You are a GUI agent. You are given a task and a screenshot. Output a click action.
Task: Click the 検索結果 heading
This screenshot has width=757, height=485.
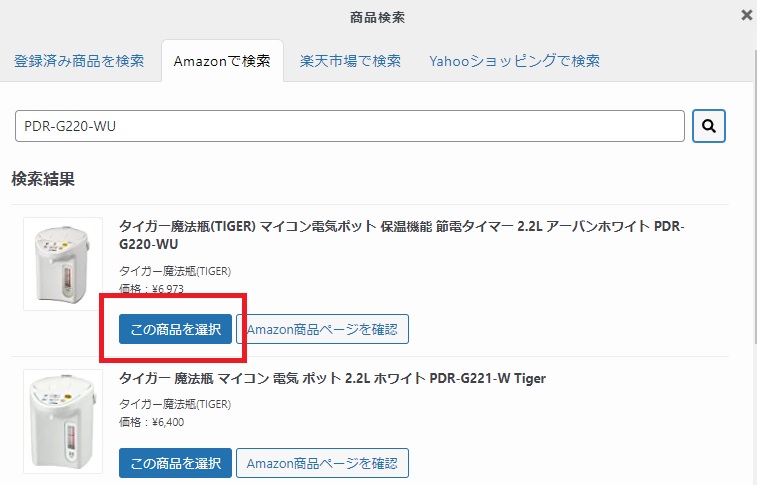point(43,179)
